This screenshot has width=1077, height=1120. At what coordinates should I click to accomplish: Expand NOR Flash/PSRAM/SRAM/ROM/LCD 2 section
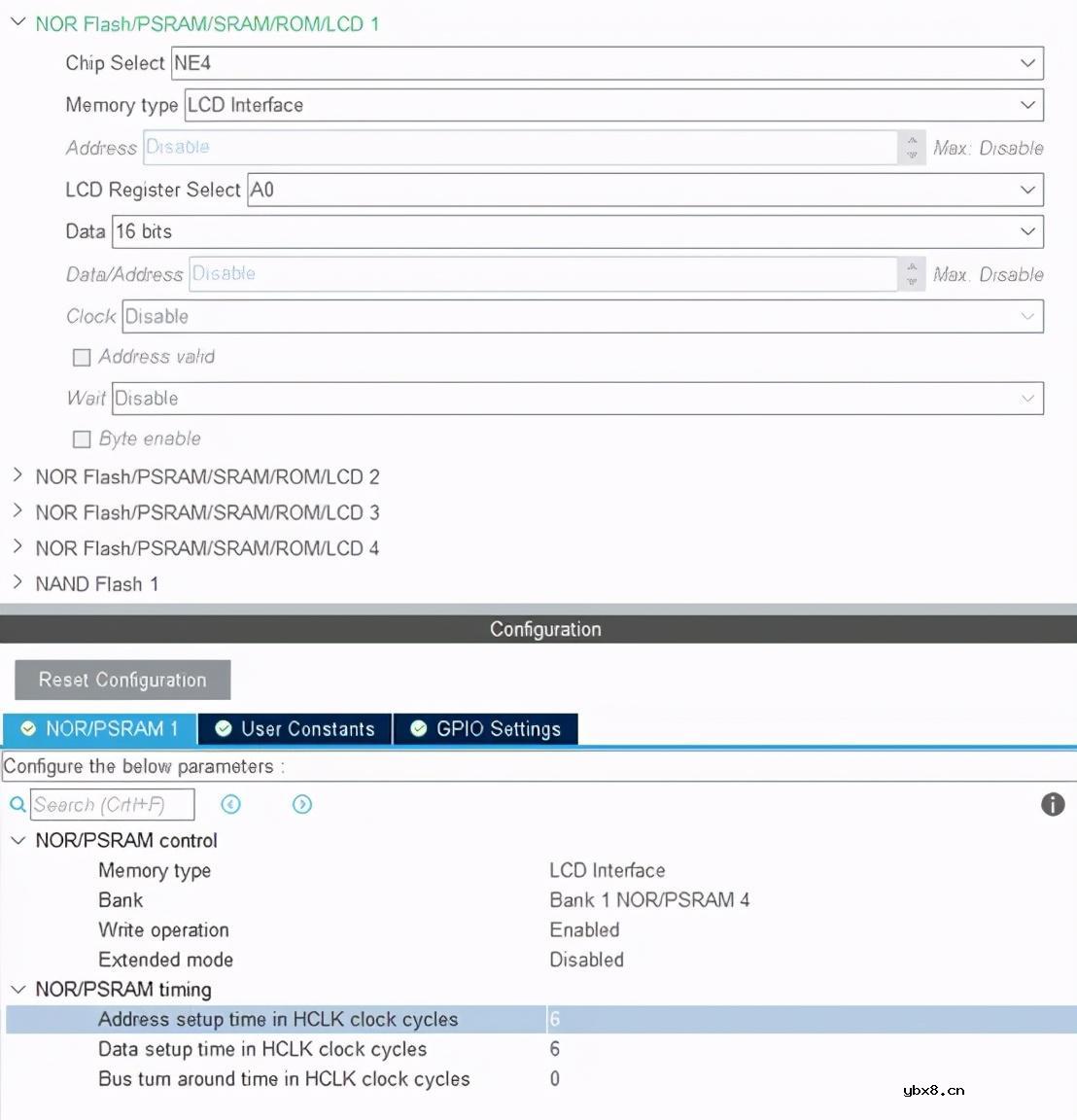click(x=17, y=476)
